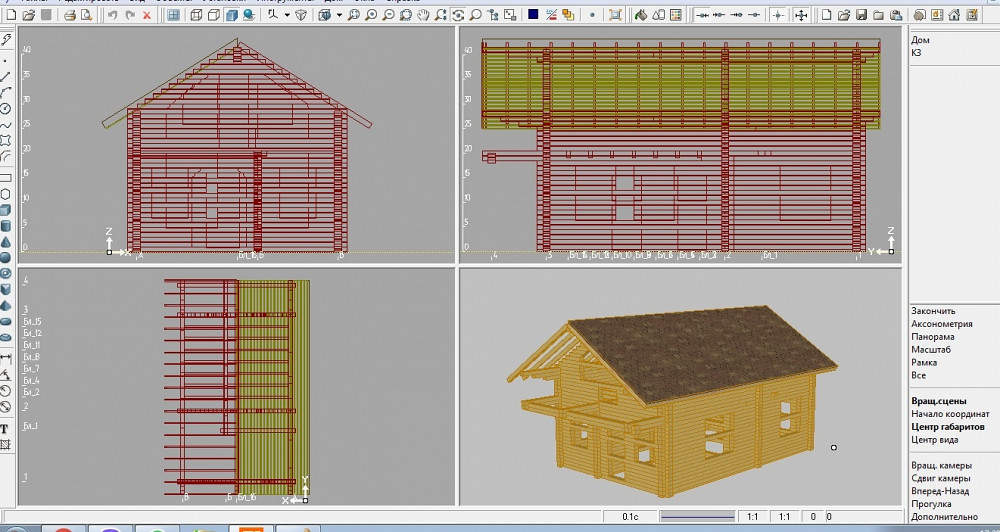
Task: Expand the dropdown arrow beside the coordinate axes icon
Action: coord(287,15)
